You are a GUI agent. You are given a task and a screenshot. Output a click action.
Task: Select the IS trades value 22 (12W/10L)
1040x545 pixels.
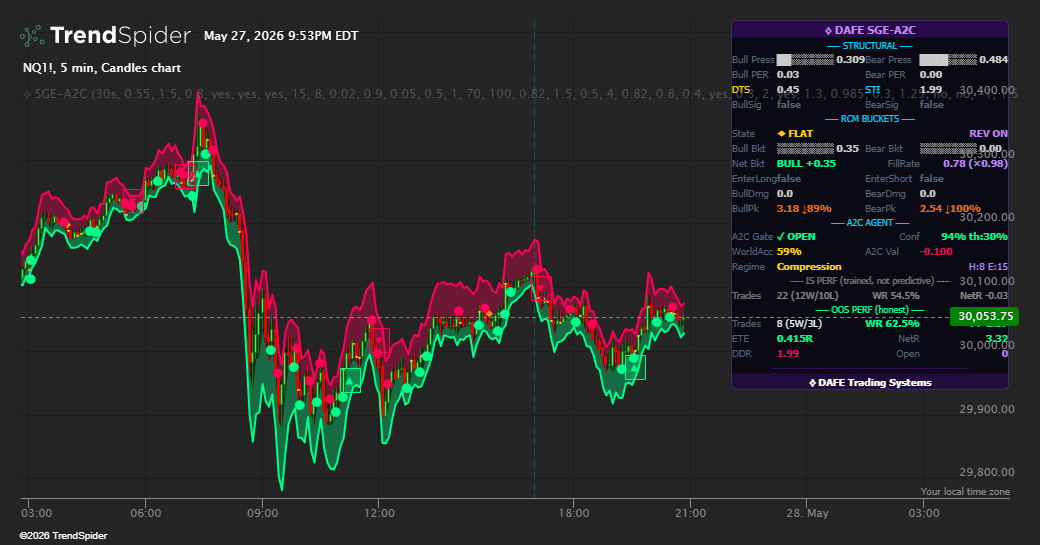tap(807, 296)
